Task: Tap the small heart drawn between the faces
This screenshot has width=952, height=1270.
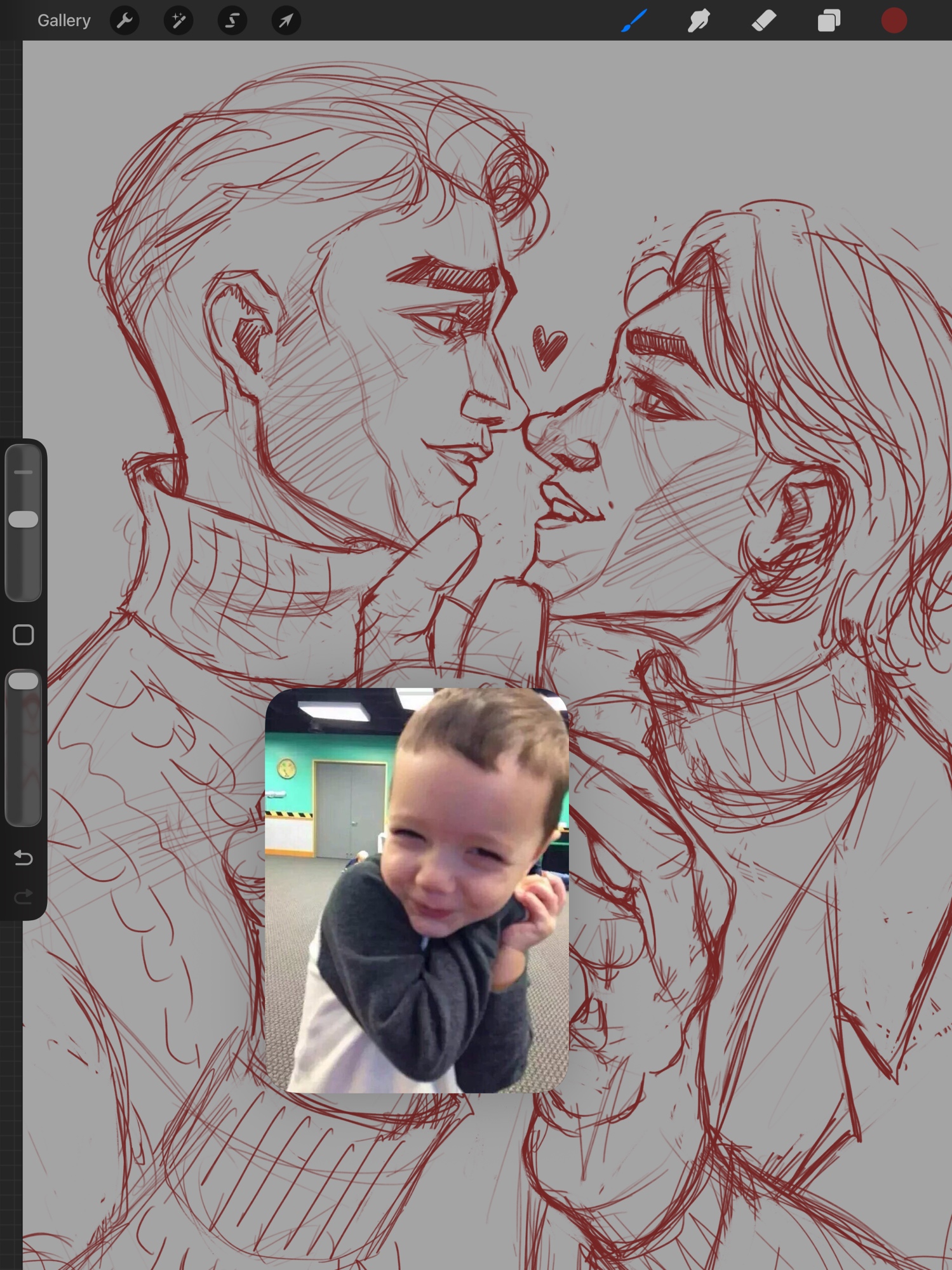Action: click(548, 345)
